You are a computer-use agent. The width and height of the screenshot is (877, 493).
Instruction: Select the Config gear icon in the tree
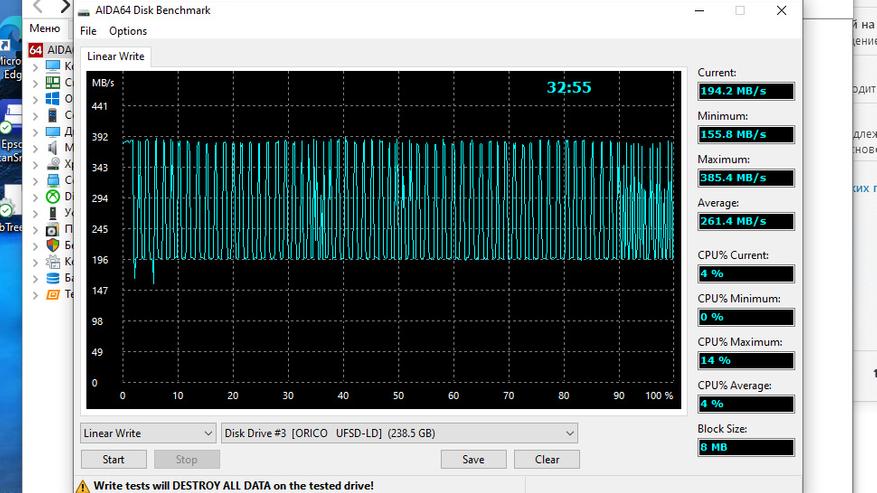(x=53, y=261)
